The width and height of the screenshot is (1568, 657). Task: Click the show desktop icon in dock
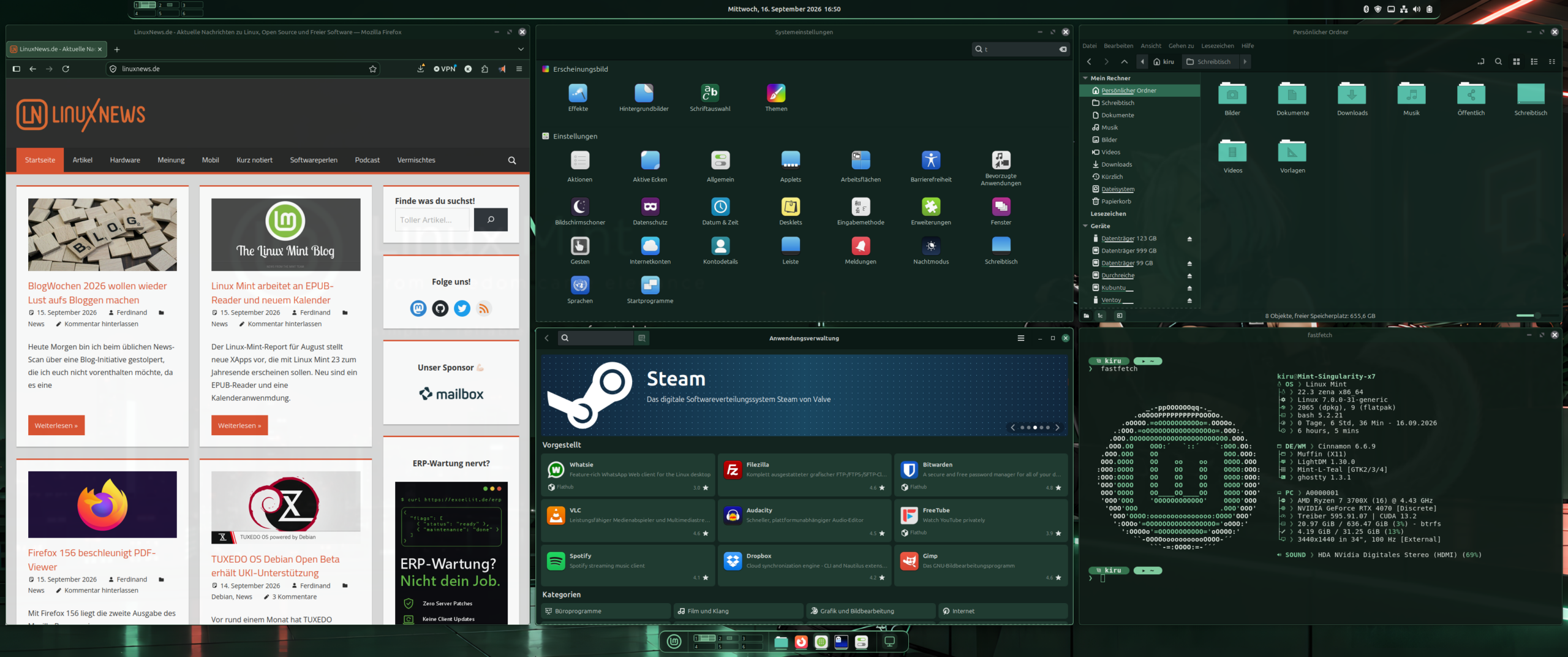pyautogui.click(x=889, y=642)
